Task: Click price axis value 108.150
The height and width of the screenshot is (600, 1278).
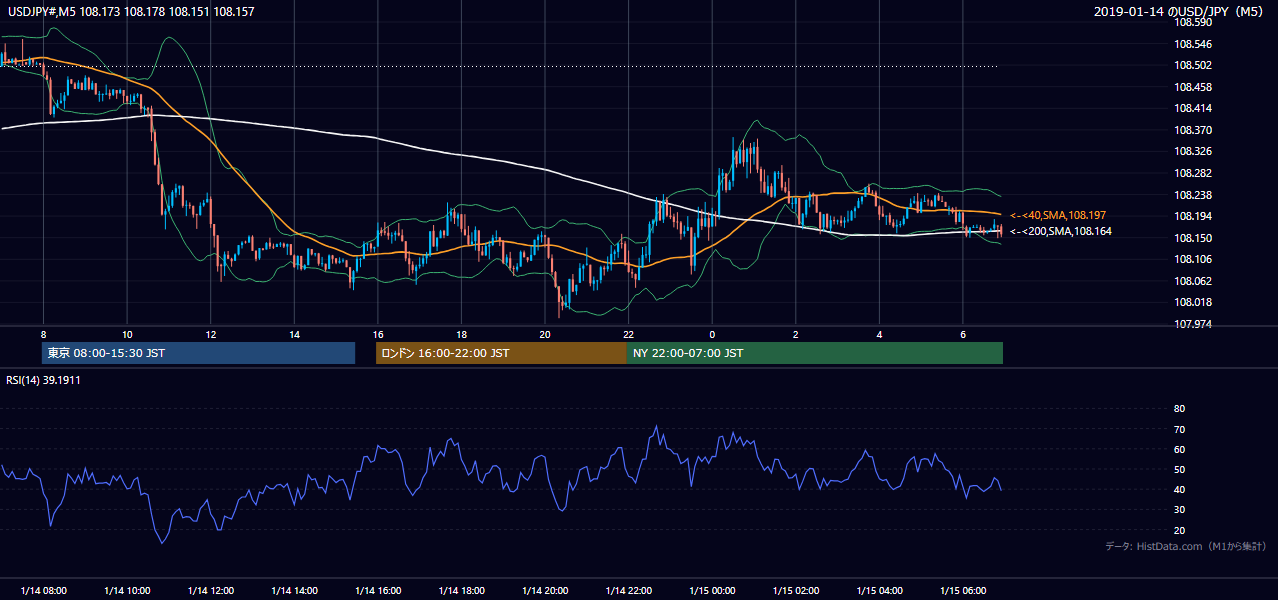Action: tap(1192, 238)
